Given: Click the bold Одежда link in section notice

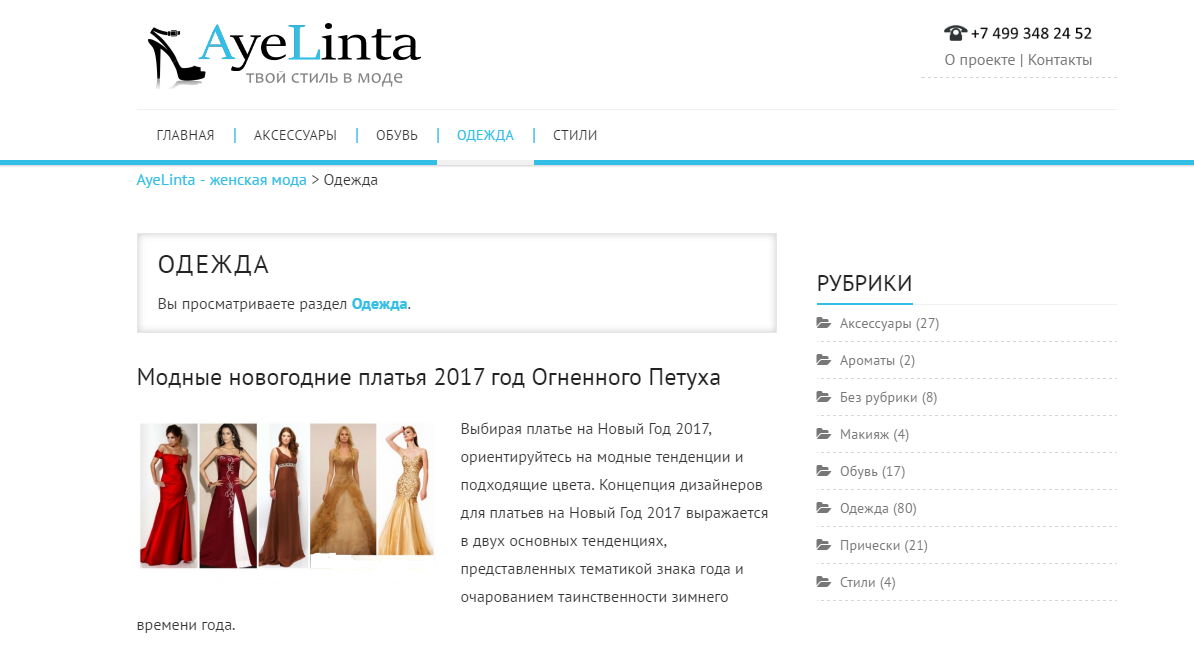Looking at the screenshot, I should (379, 304).
